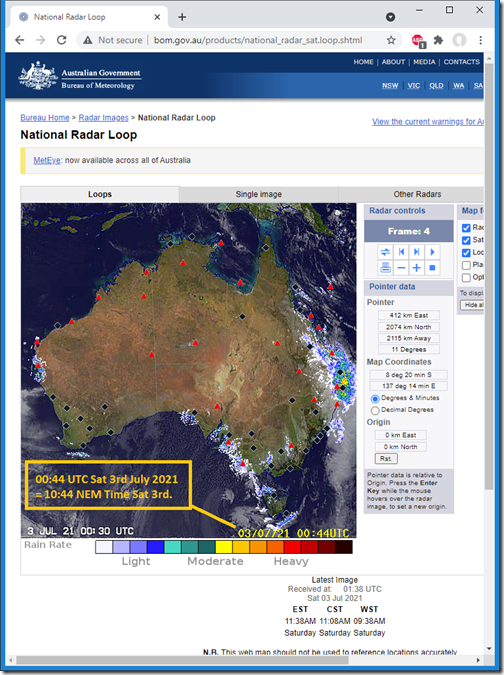Click the Origin km North field
Image resolution: width=504 pixels, height=675 pixels.
pos(400,447)
